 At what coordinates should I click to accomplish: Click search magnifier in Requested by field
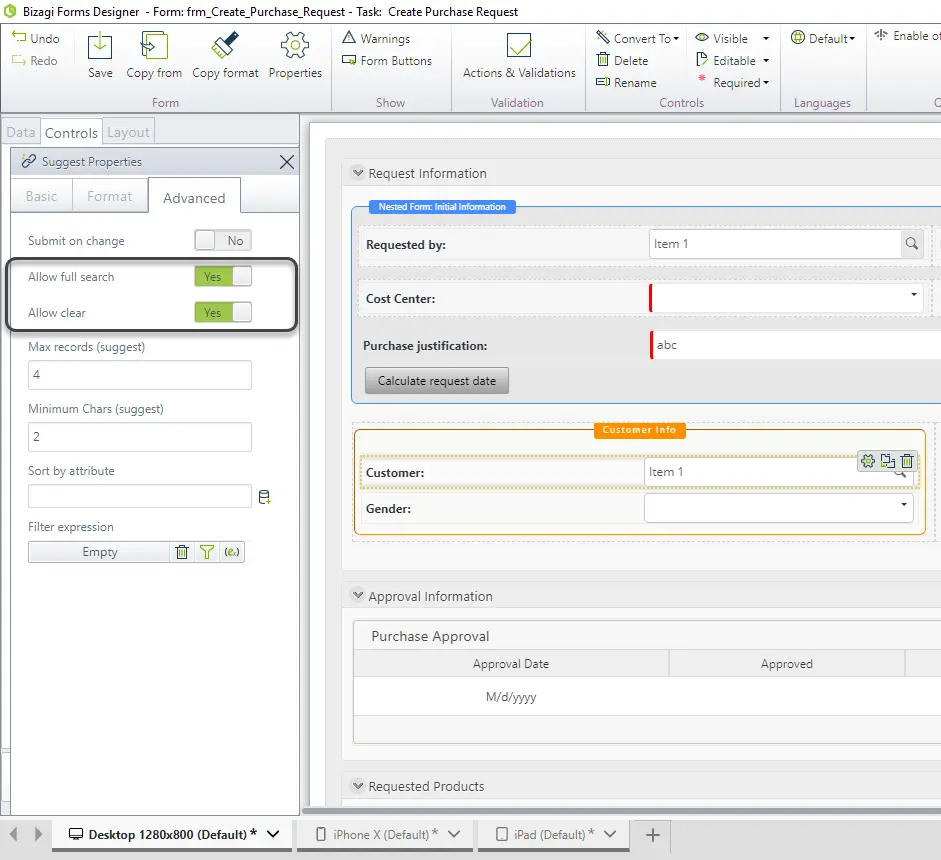pos(911,244)
